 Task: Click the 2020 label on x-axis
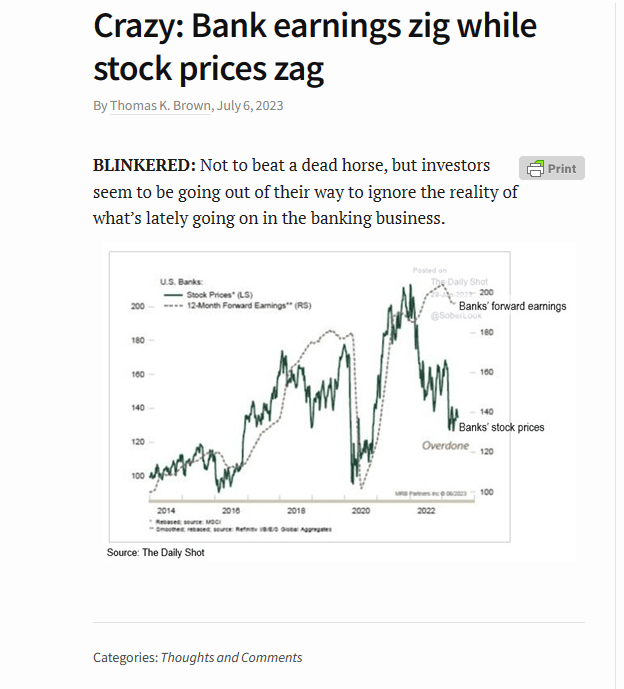pos(361,511)
